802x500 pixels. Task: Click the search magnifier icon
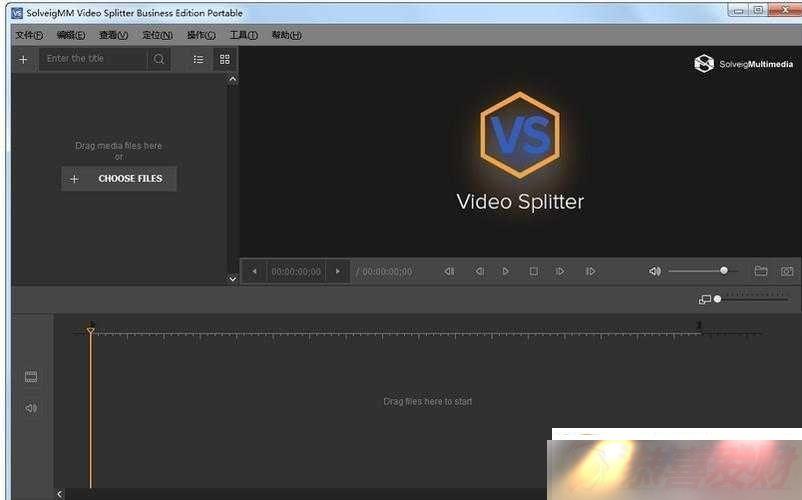pyautogui.click(x=159, y=59)
